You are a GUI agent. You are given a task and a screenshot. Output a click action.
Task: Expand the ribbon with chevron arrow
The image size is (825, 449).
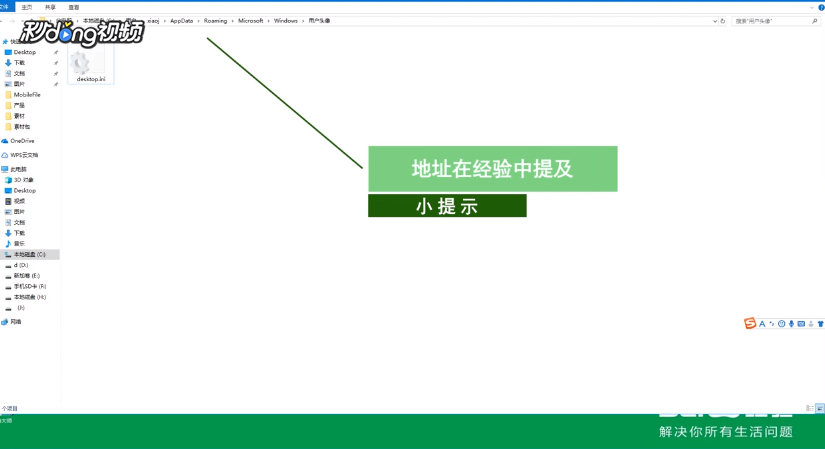(812, 8)
